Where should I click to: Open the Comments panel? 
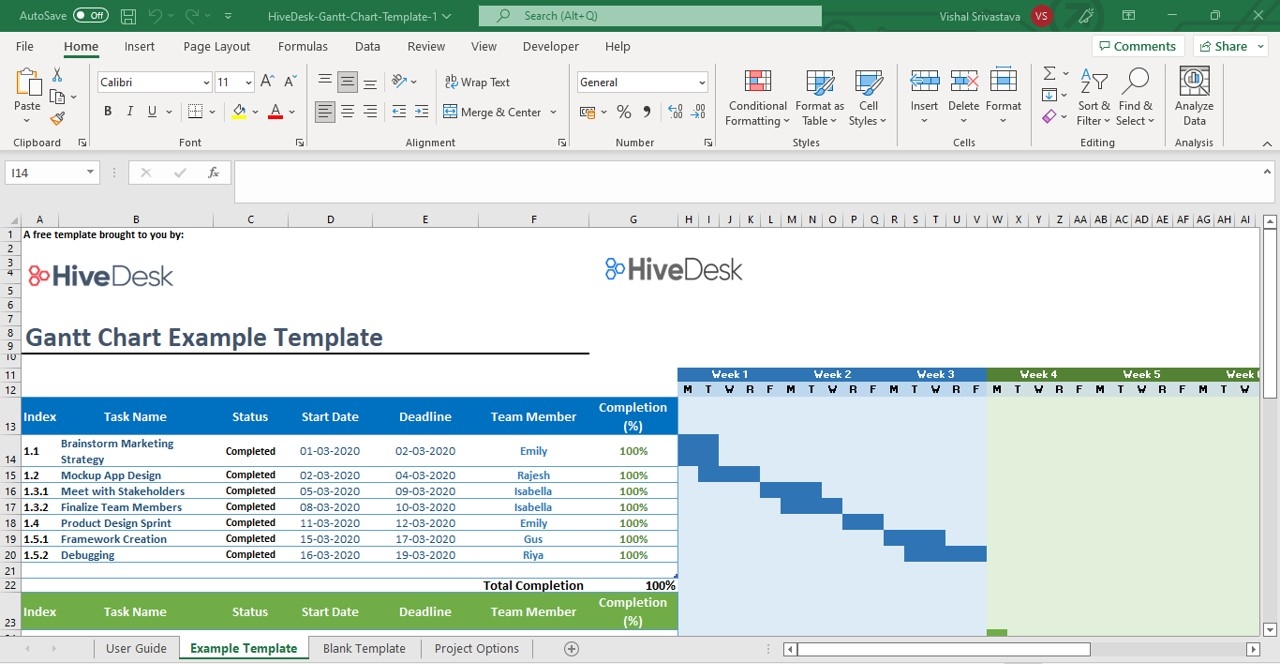pos(1138,46)
